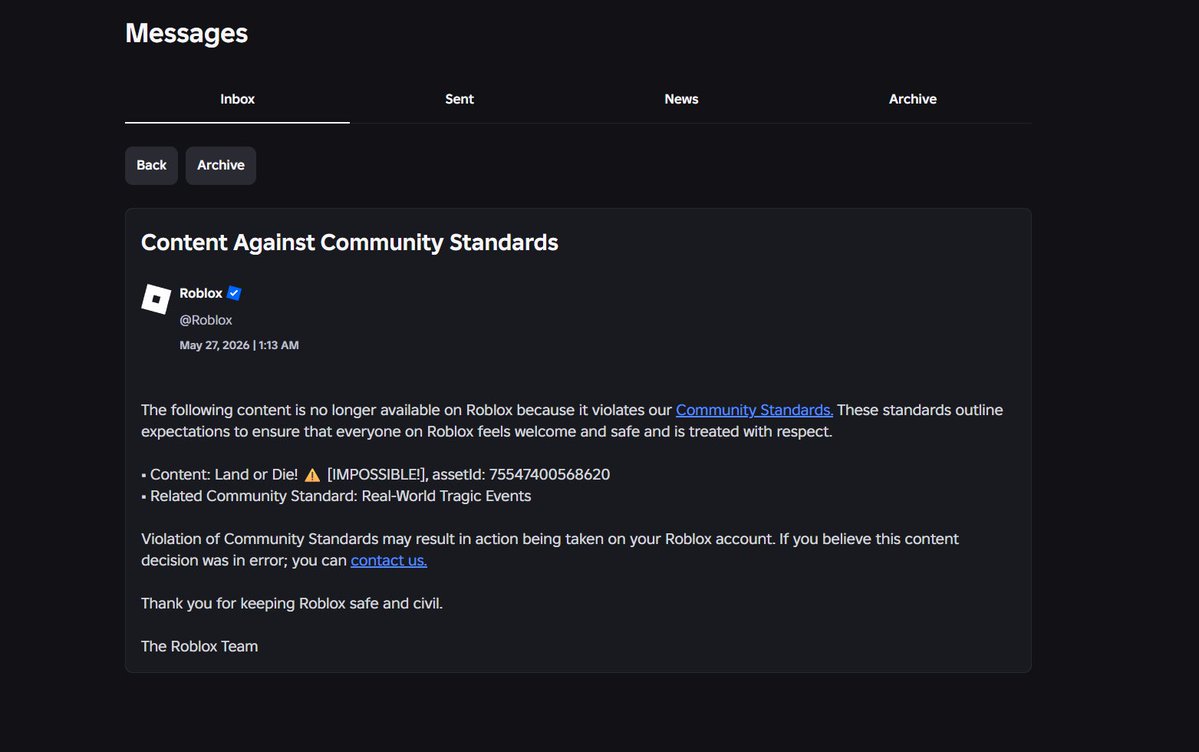Click the Back button
Screen dimensions: 1199x752
(151, 165)
